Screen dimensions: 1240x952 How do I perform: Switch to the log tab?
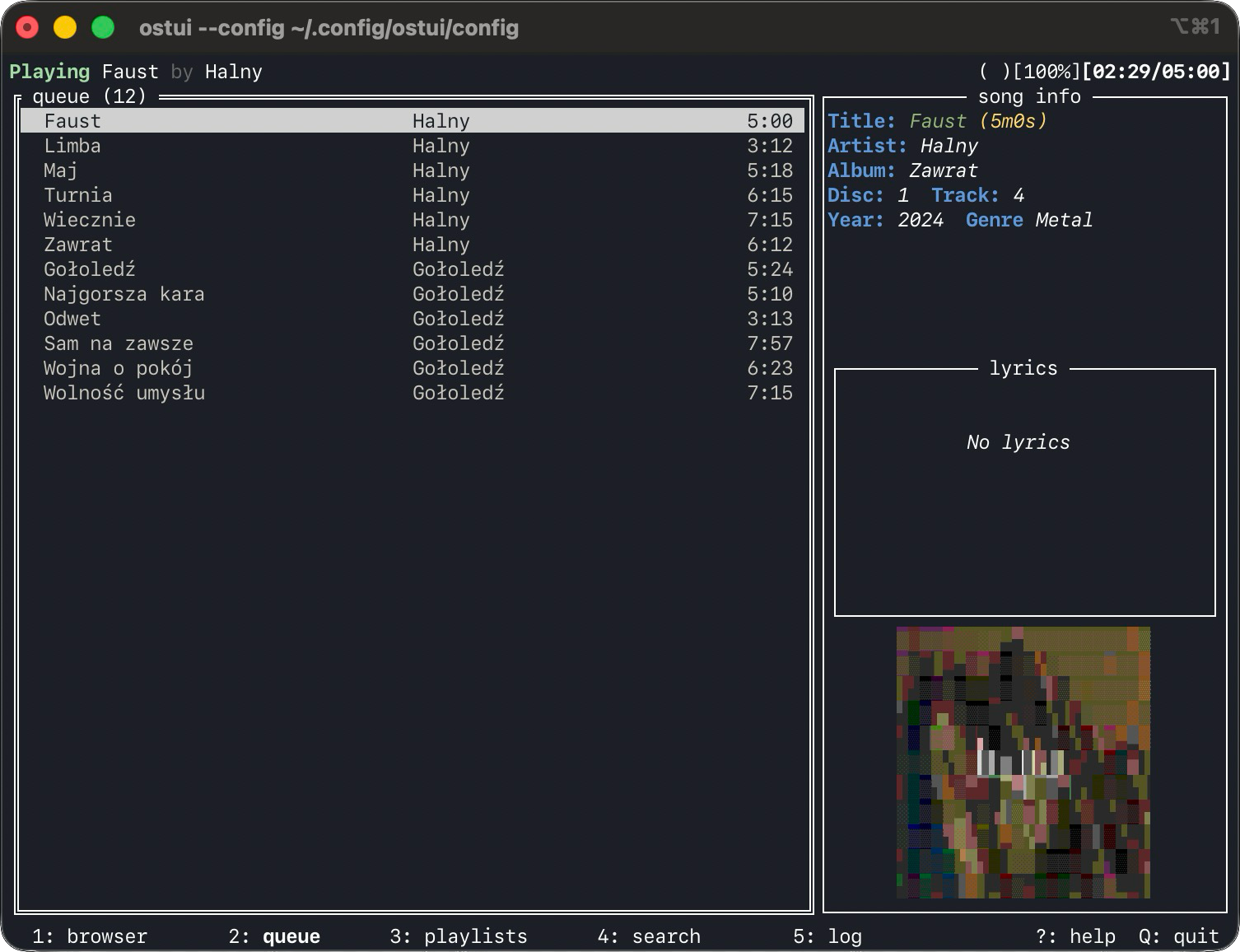point(827,936)
